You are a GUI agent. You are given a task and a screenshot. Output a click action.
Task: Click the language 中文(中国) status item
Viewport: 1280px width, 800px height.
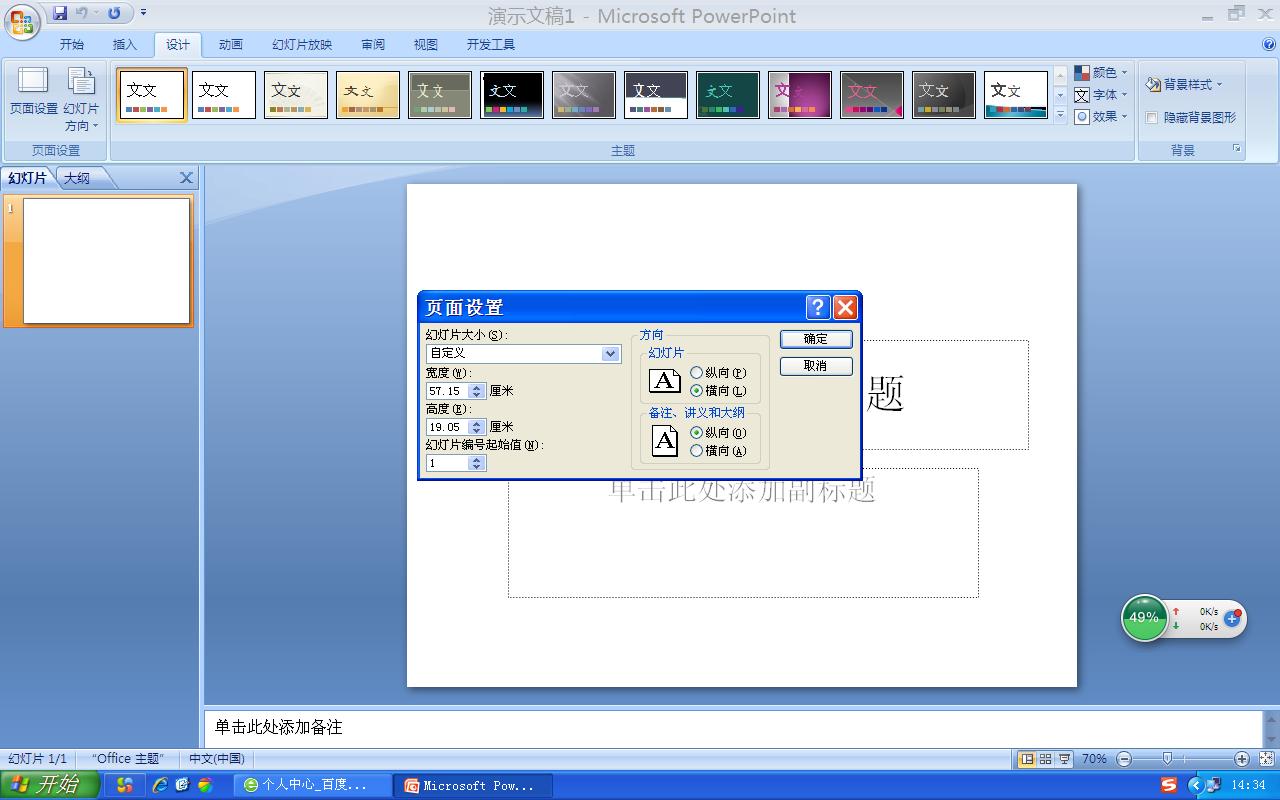point(217,759)
